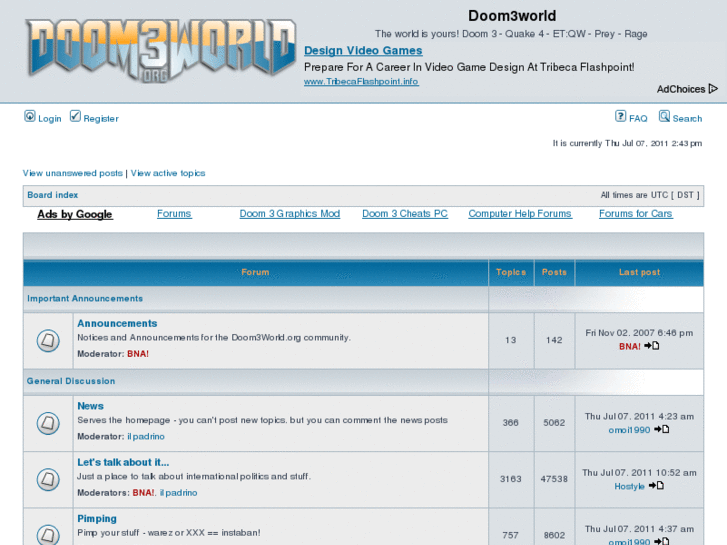Open omoi1990 last poster in Pimping row

[629, 542]
